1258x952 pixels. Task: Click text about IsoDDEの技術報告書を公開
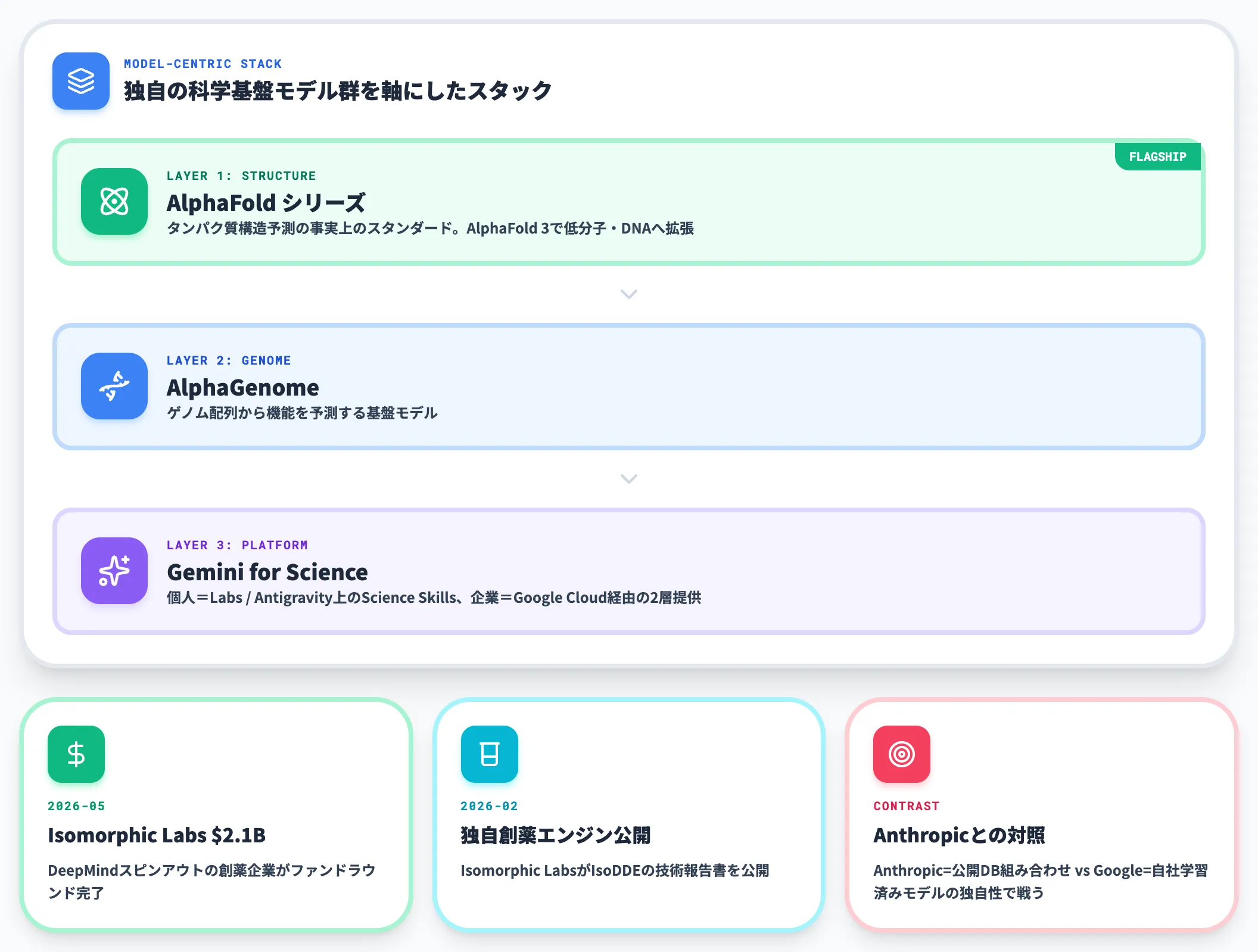[x=615, y=870]
